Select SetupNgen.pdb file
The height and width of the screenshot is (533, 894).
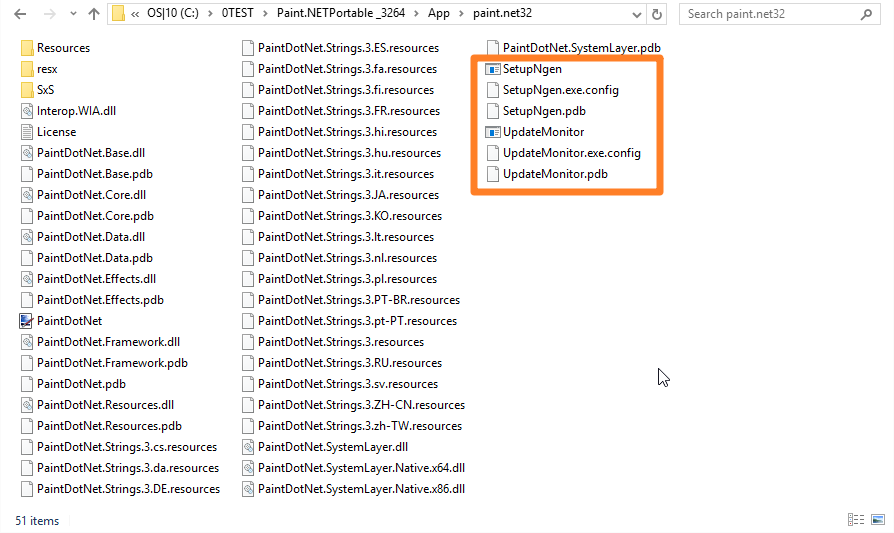[x=544, y=111]
